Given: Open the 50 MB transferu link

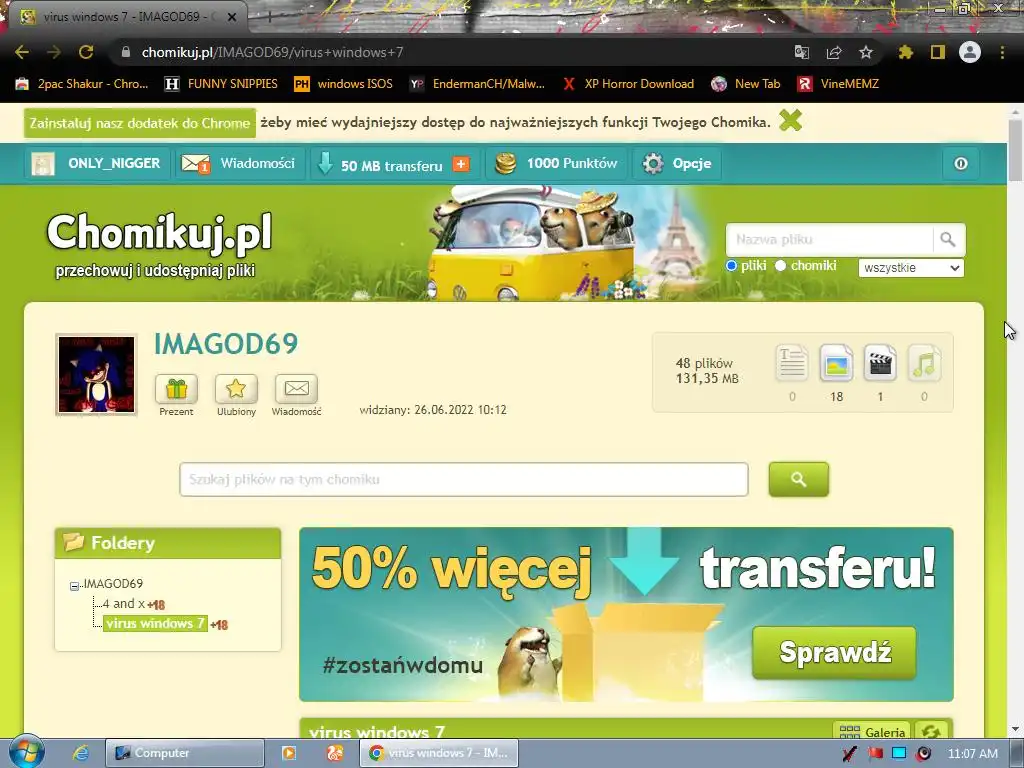Looking at the screenshot, I should point(392,165).
